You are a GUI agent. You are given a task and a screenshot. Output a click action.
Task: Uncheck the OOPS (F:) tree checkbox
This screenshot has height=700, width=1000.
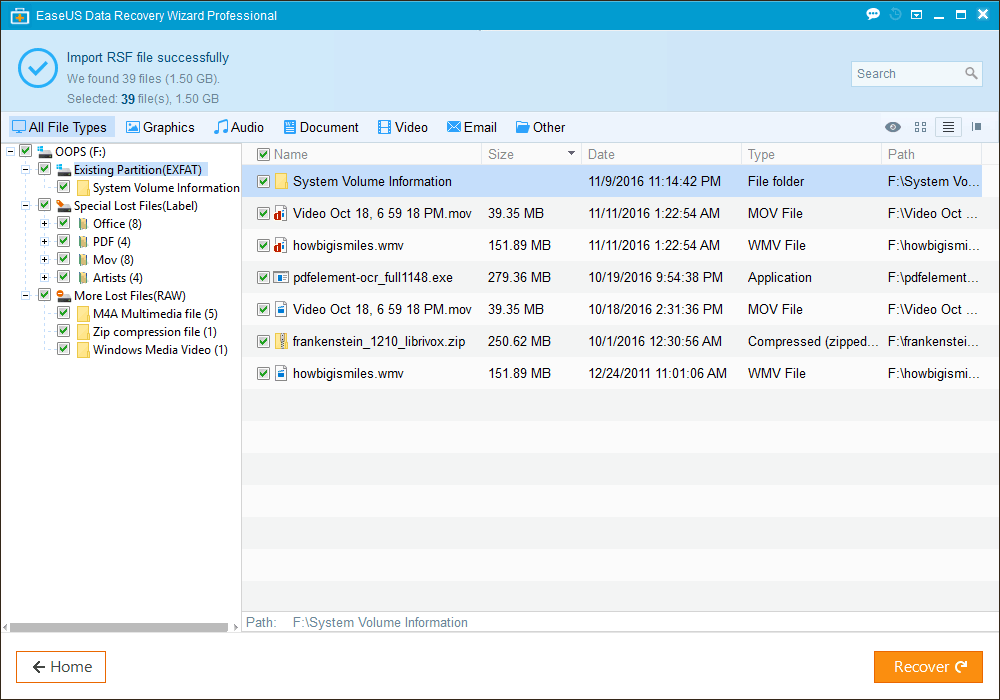click(26, 151)
